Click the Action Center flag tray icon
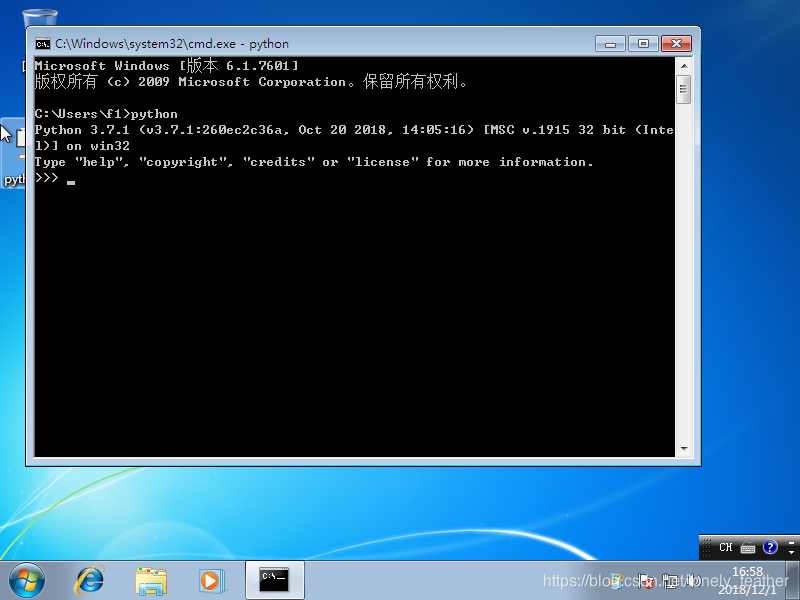Viewport: 800px width, 600px height. (x=646, y=581)
